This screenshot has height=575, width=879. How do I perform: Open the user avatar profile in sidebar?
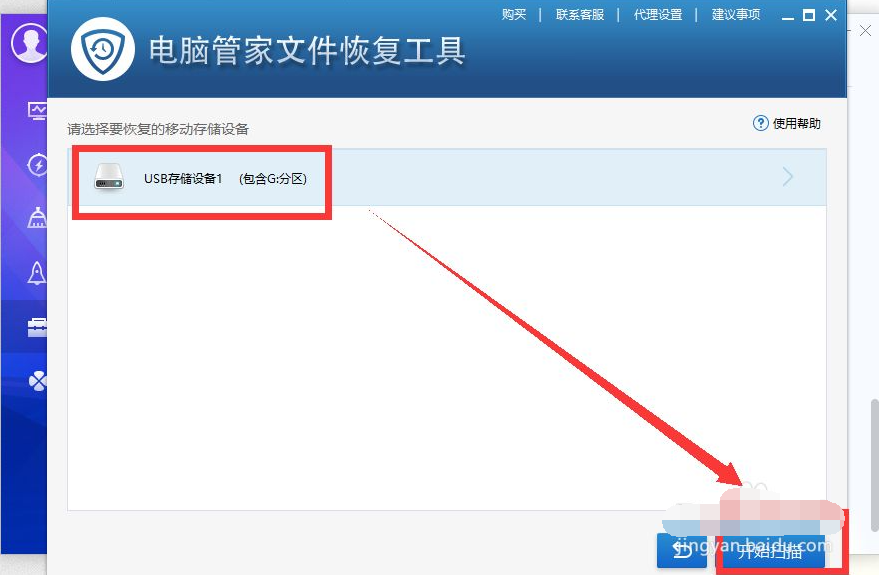click(28, 44)
